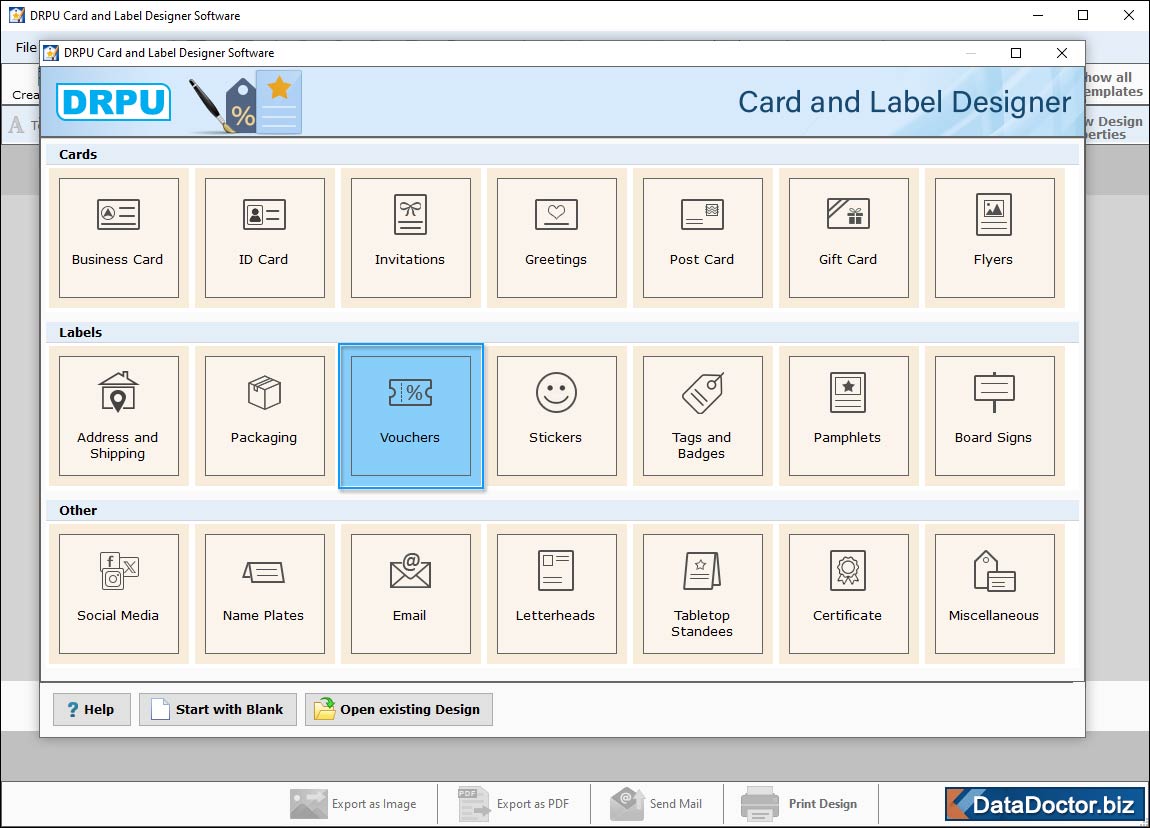Viewport: 1150px width, 828px height.
Task: Choose the Stickers smiley tile
Action: click(x=557, y=416)
